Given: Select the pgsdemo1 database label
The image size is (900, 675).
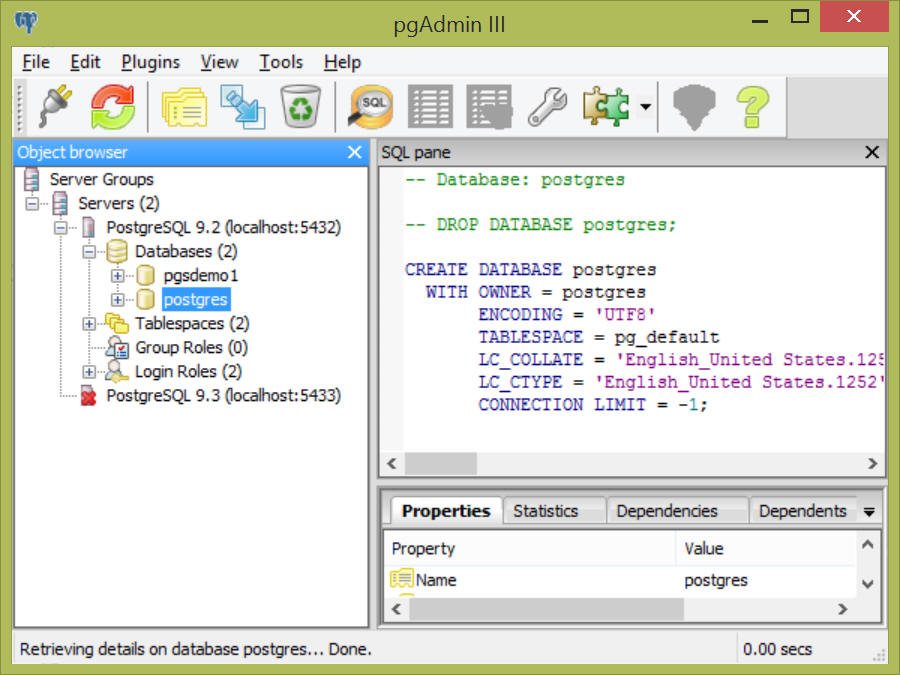Looking at the screenshot, I should point(201,276).
